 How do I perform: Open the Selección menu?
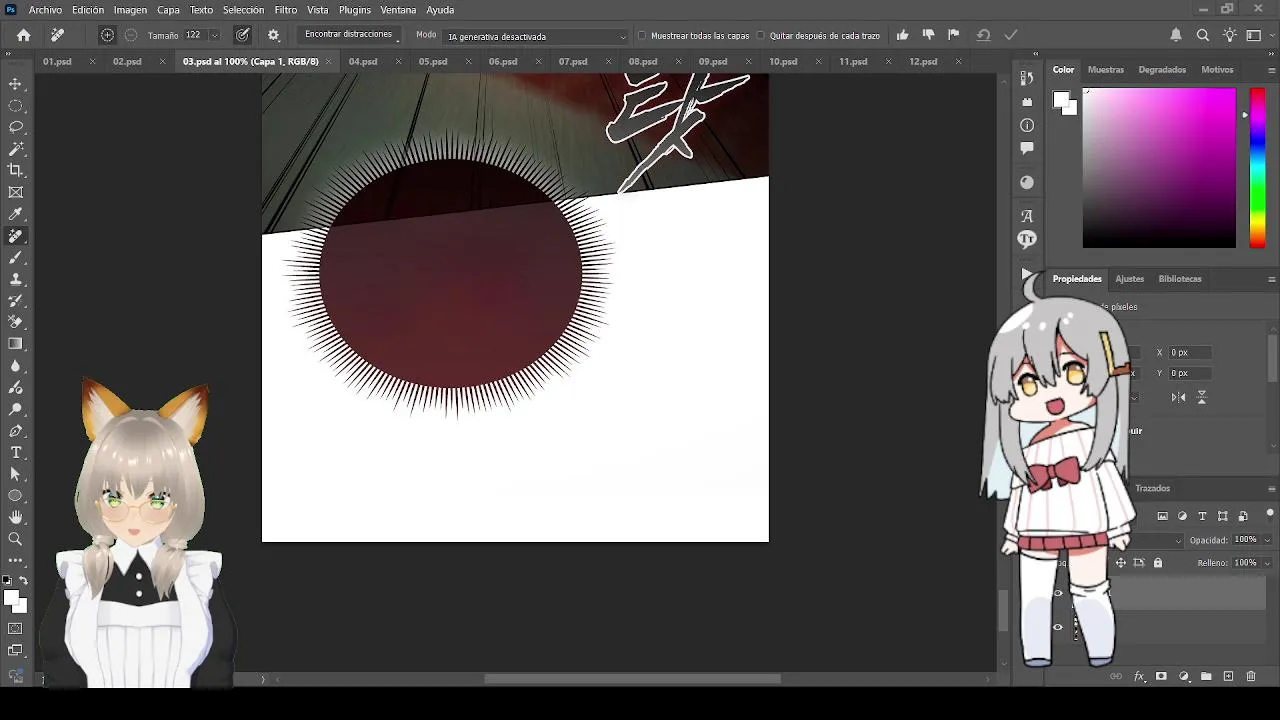pyautogui.click(x=243, y=10)
